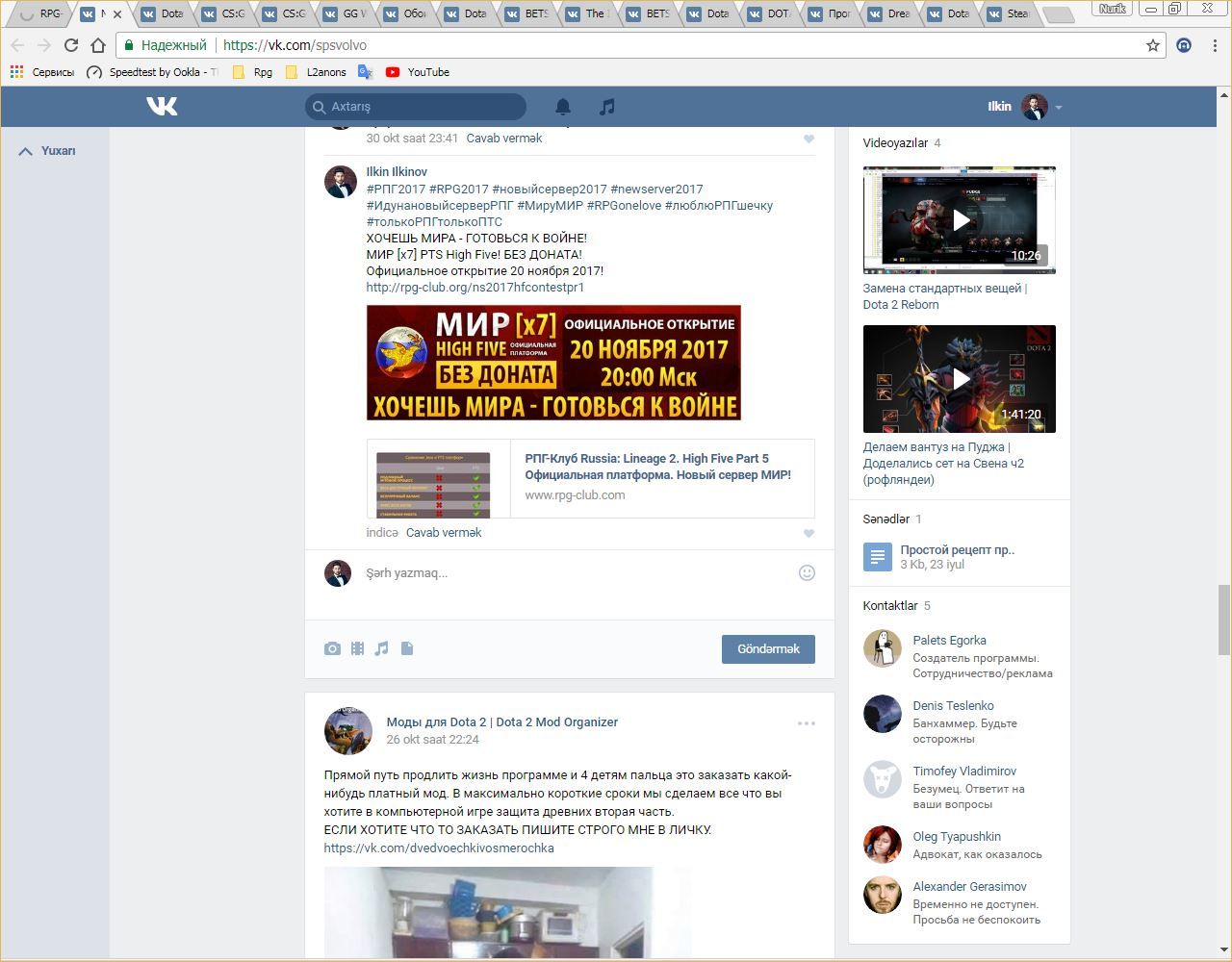
Task: Close the active VK tab
Action: point(117,14)
